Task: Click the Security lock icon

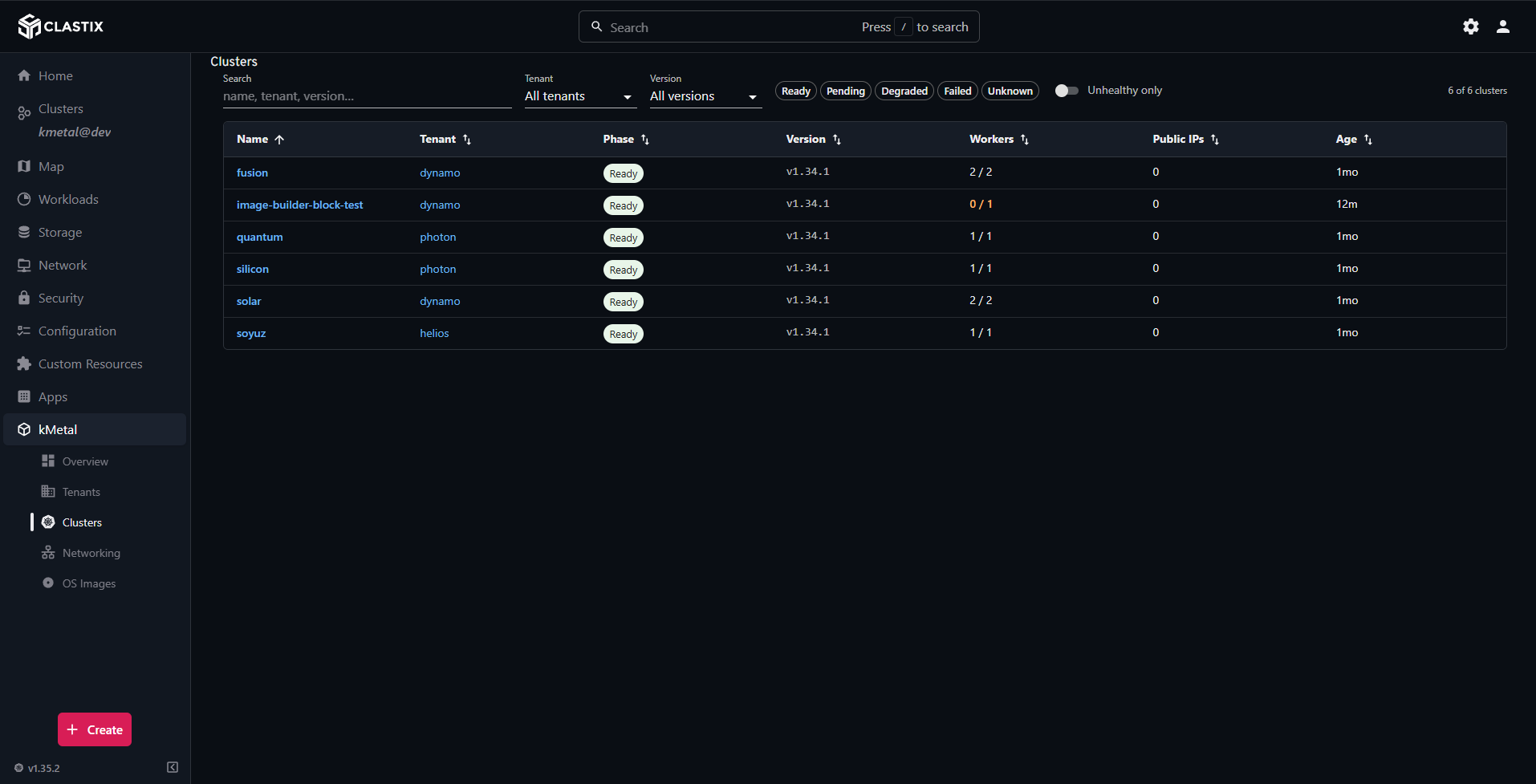Action: click(x=24, y=298)
